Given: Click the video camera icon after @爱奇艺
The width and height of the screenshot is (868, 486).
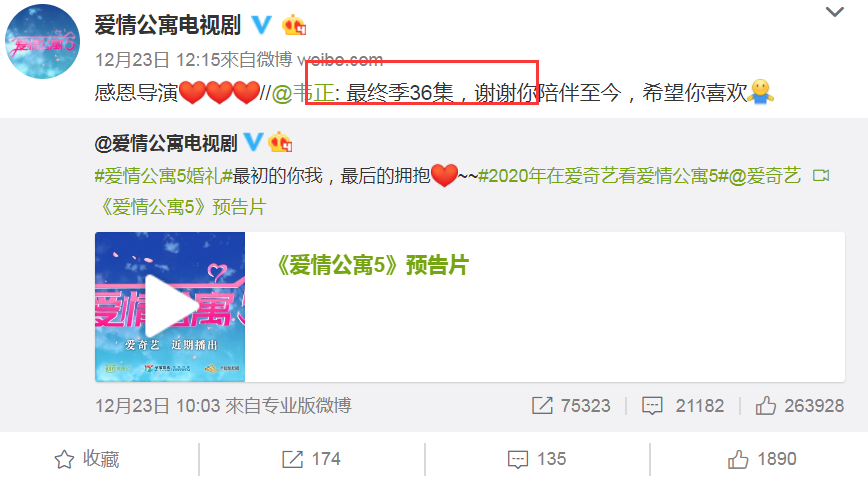Looking at the screenshot, I should coord(821,176).
